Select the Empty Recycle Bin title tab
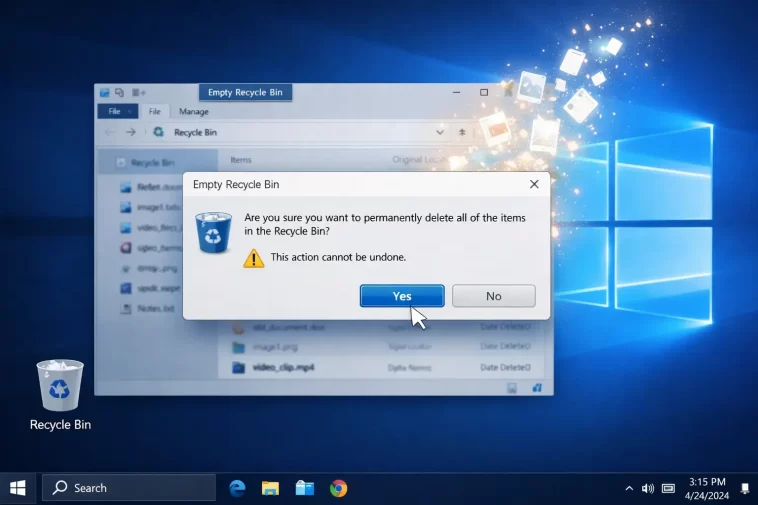The image size is (758, 505). [245, 92]
